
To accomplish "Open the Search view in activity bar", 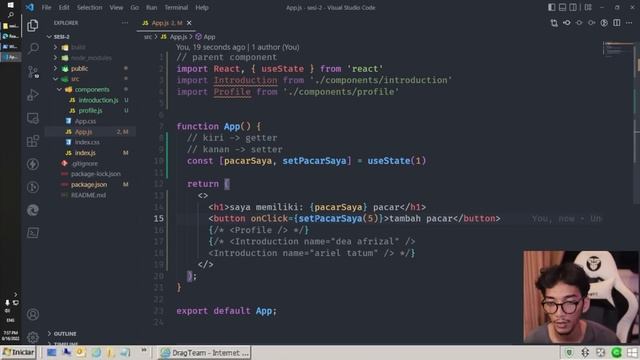I will (33, 49).
